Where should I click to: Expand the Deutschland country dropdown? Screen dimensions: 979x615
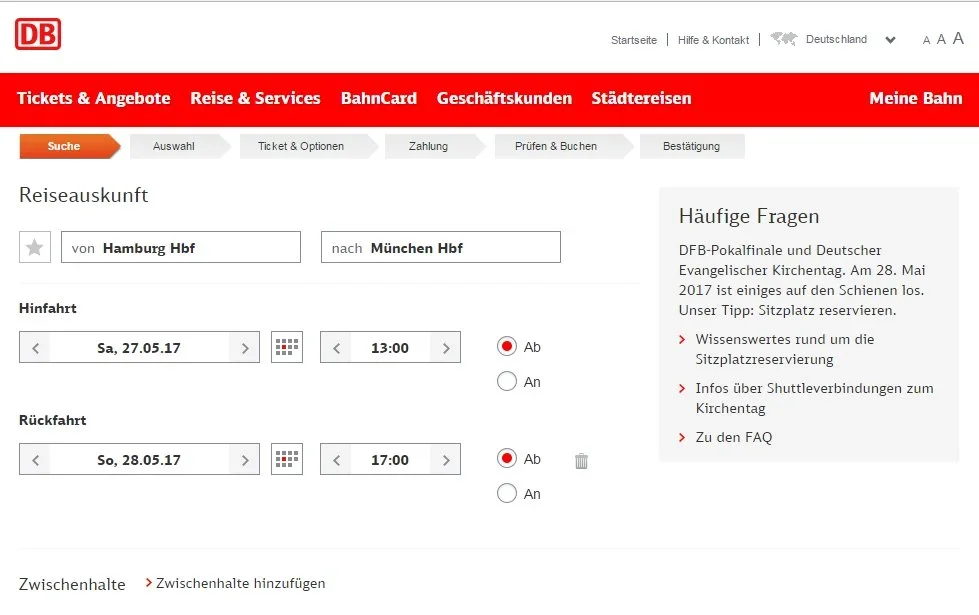[x=890, y=41]
